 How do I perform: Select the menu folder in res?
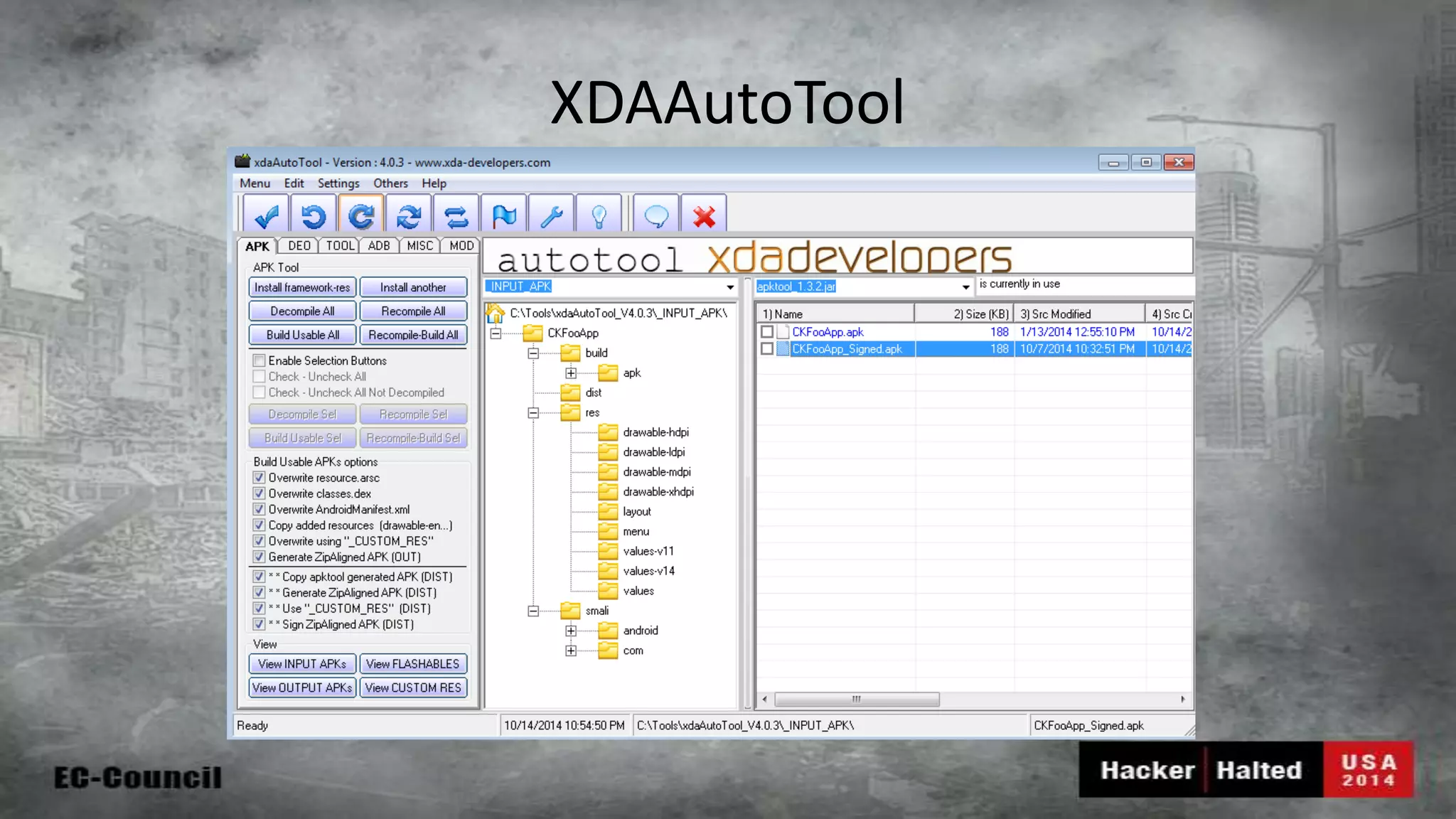(x=636, y=532)
